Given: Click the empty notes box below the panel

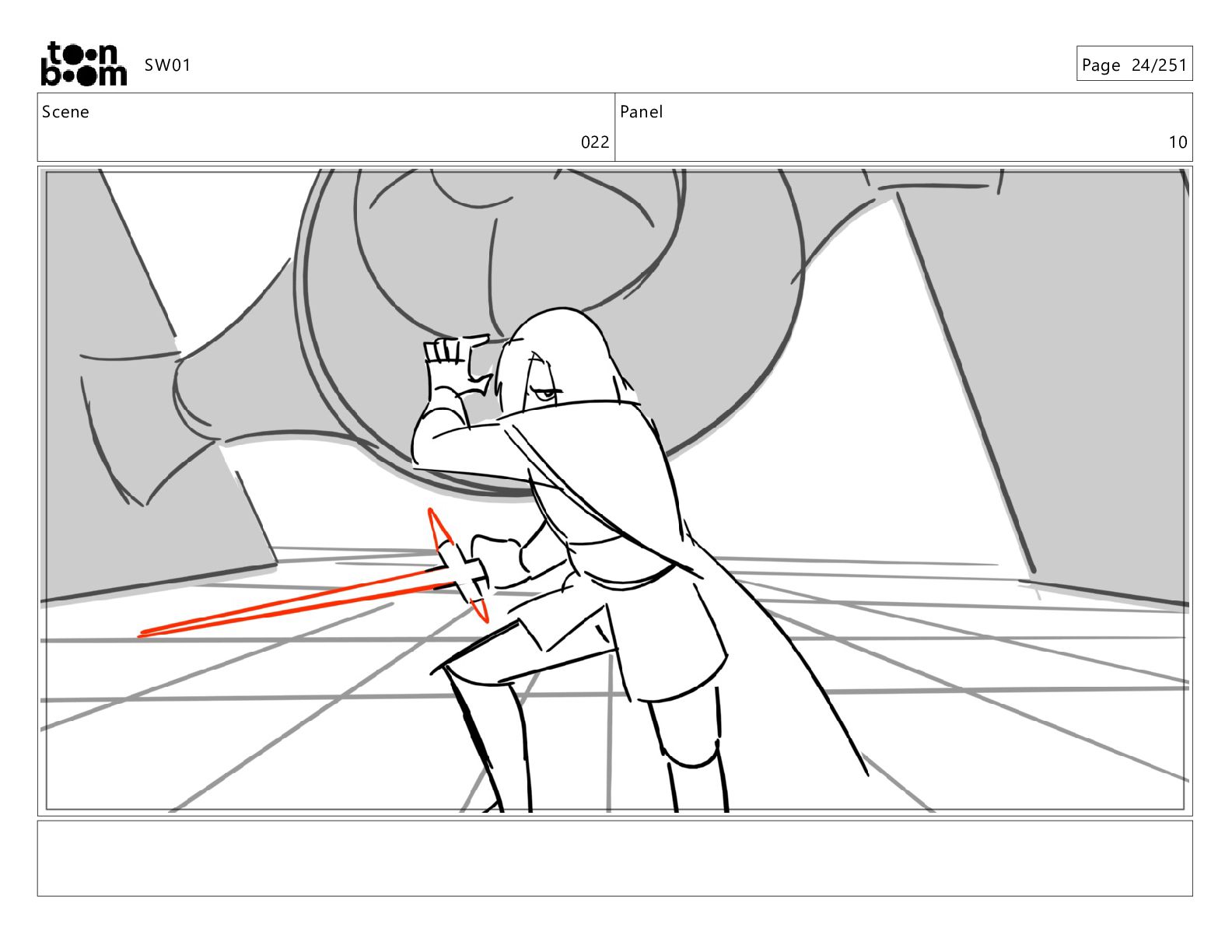Looking at the screenshot, I should point(614,859).
